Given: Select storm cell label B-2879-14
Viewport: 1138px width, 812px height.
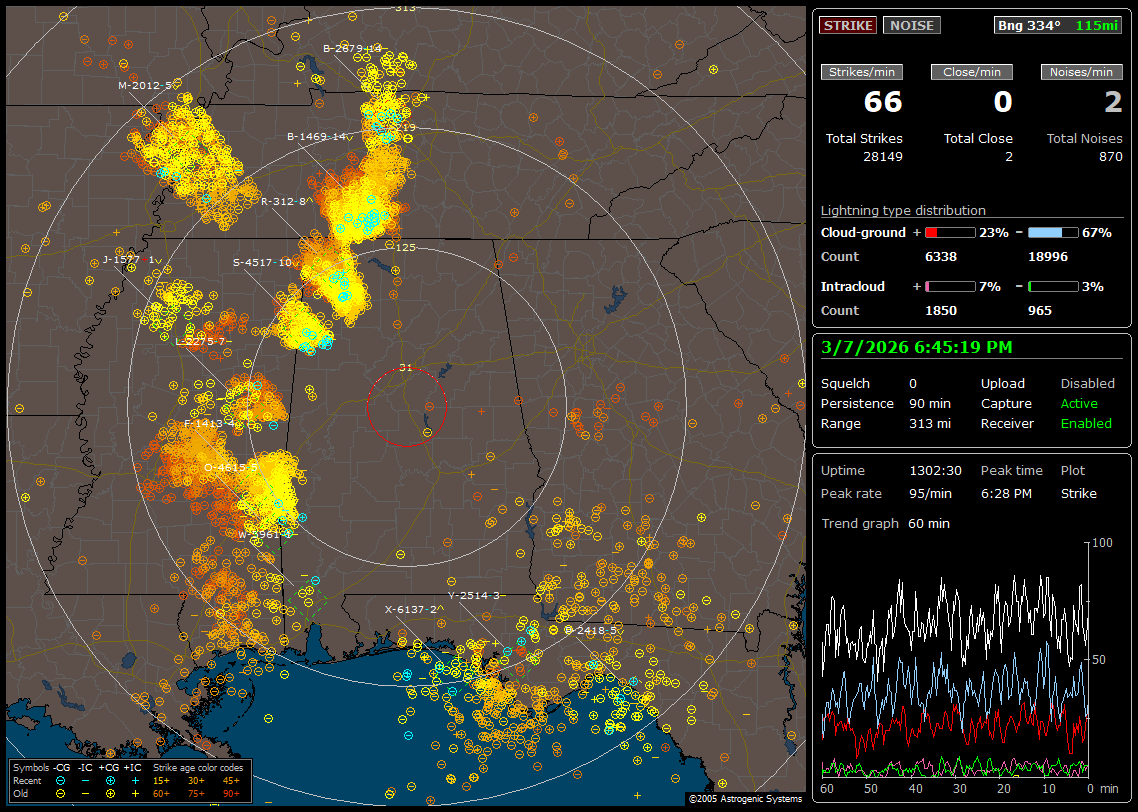Looking at the screenshot, I should click(352, 48).
